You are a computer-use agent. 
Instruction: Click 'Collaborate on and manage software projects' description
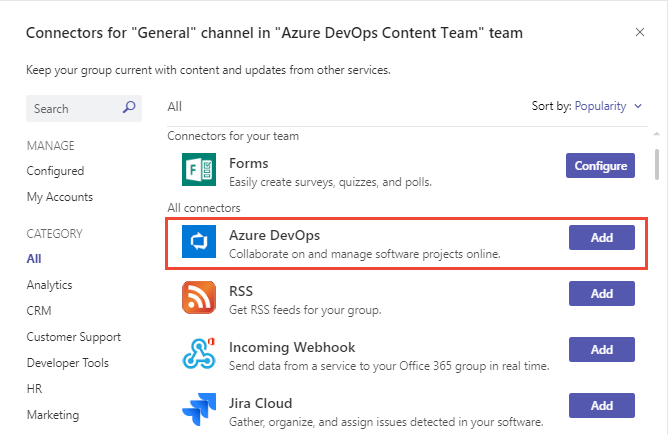coord(365,254)
